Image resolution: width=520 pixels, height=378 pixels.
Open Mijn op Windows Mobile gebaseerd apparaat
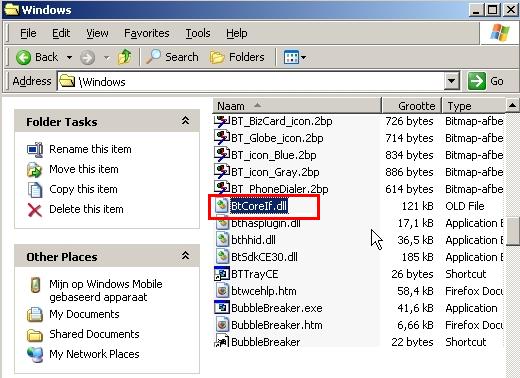pyautogui.click(x=106, y=290)
